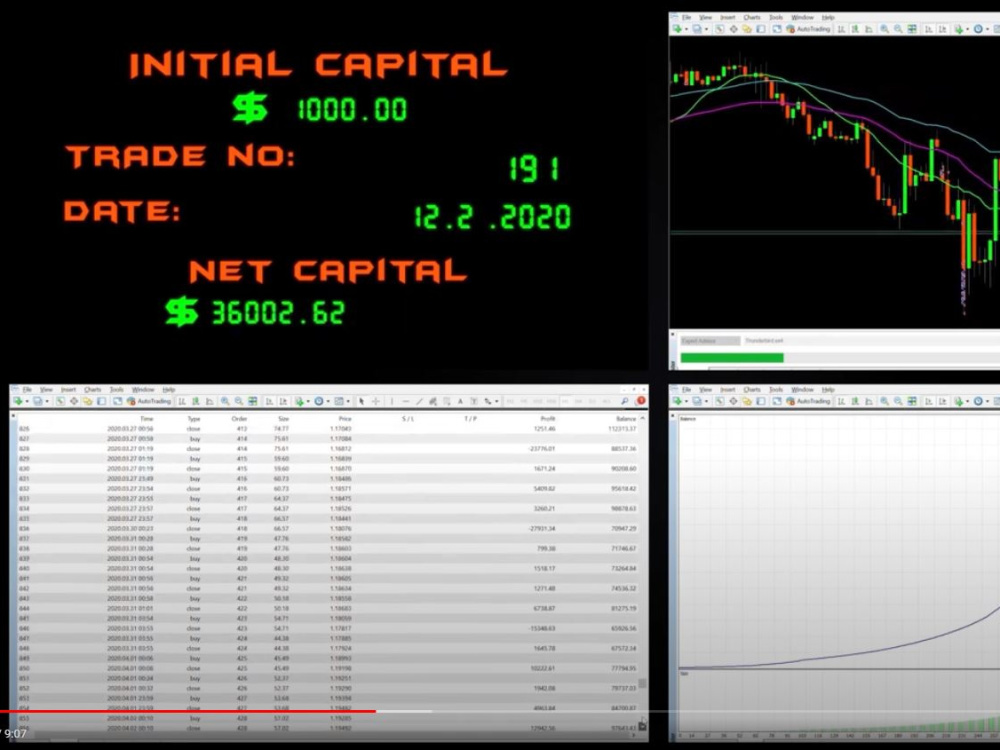1000x750 pixels.
Task: Toggle chart shift in trade list window
Action: click(283, 401)
